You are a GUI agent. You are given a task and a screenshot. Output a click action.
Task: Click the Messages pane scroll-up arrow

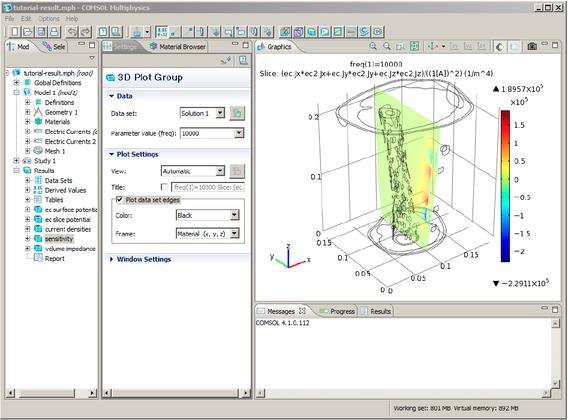(x=555, y=324)
